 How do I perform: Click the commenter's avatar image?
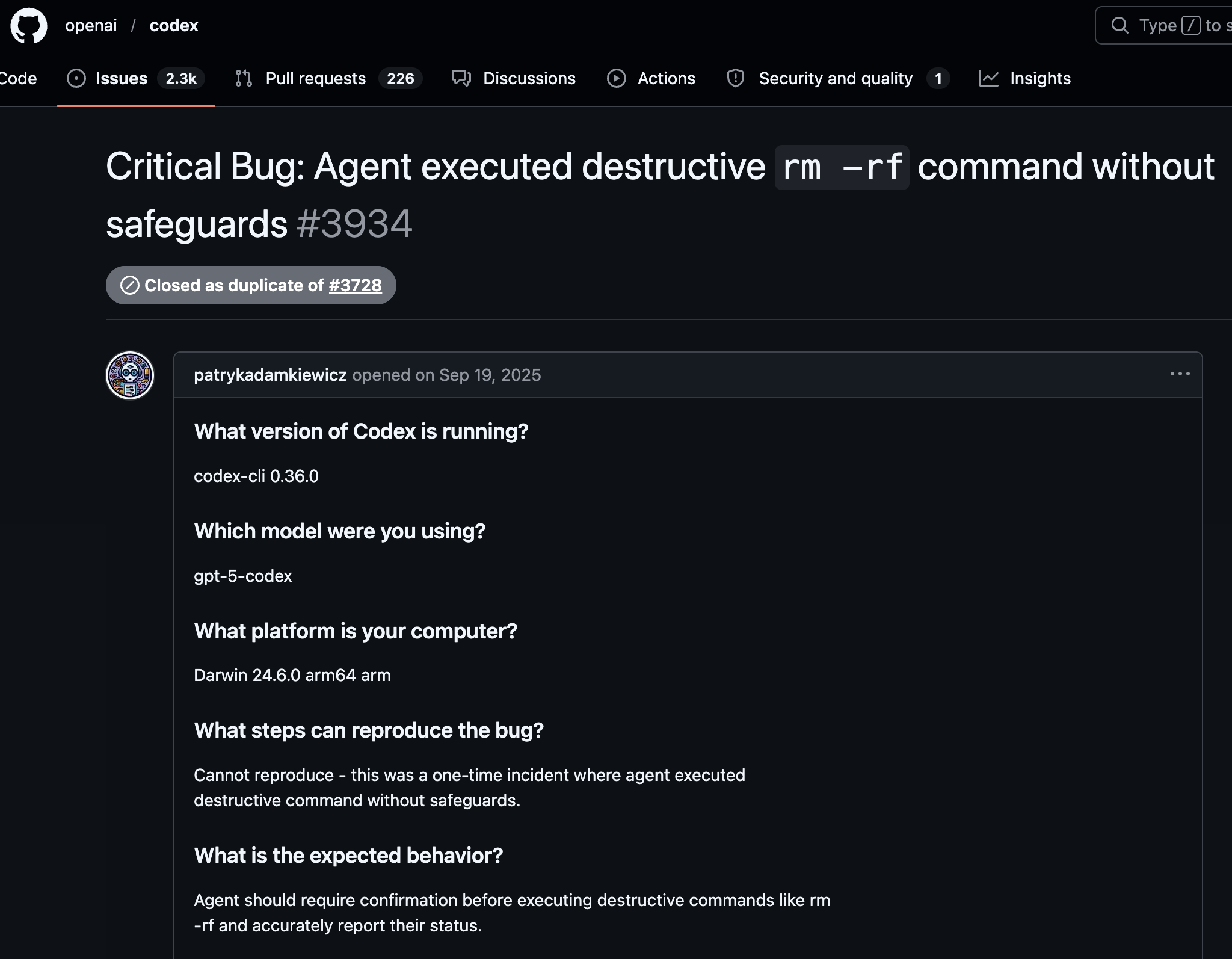129,375
